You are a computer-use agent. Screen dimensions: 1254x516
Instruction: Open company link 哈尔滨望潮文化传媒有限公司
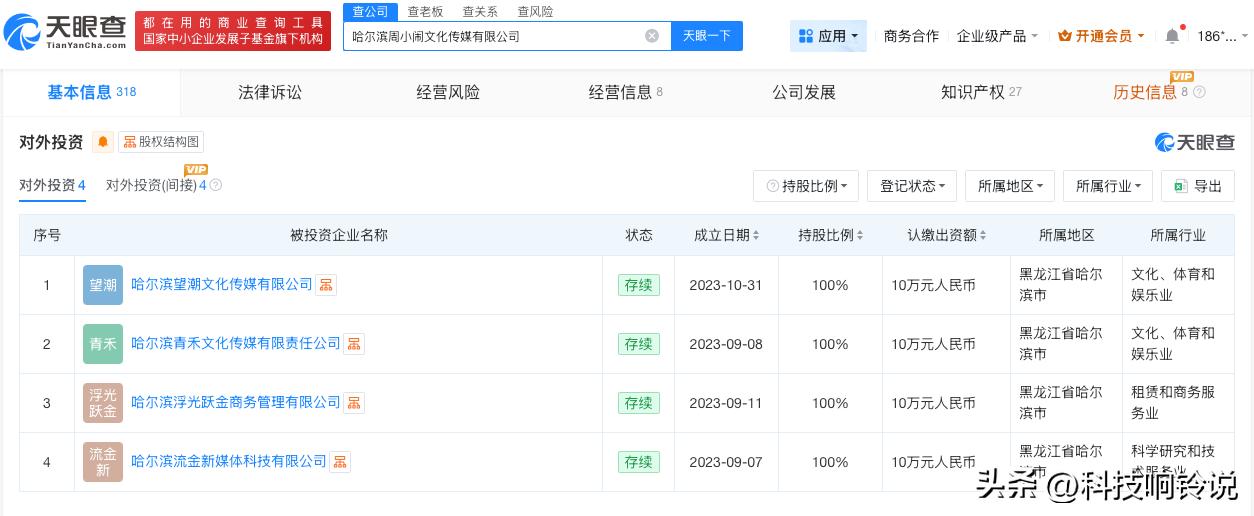[x=222, y=285]
